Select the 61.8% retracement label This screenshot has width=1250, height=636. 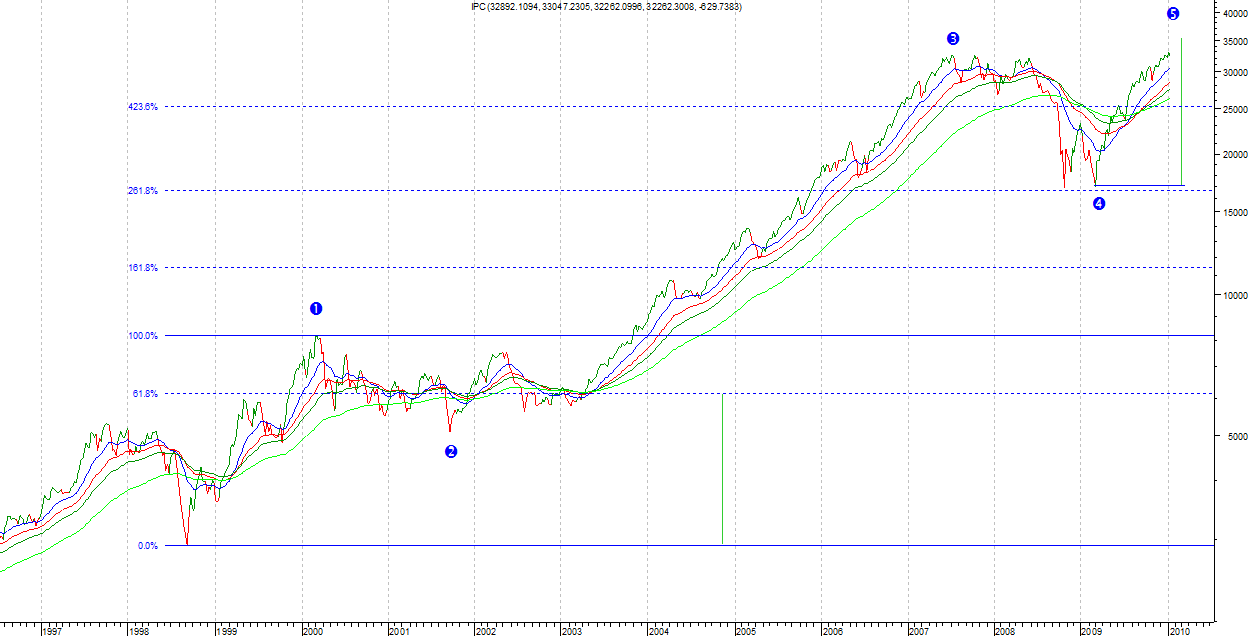[145, 394]
